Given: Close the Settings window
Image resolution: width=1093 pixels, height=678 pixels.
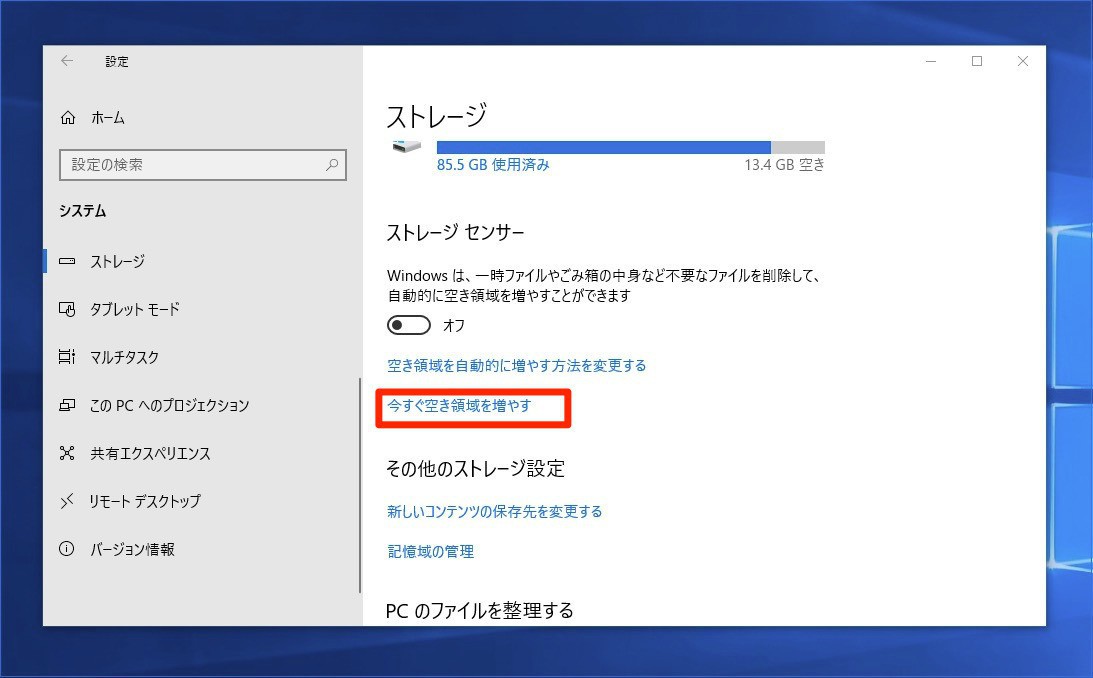Looking at the screenshot, I should (1023, 61).
